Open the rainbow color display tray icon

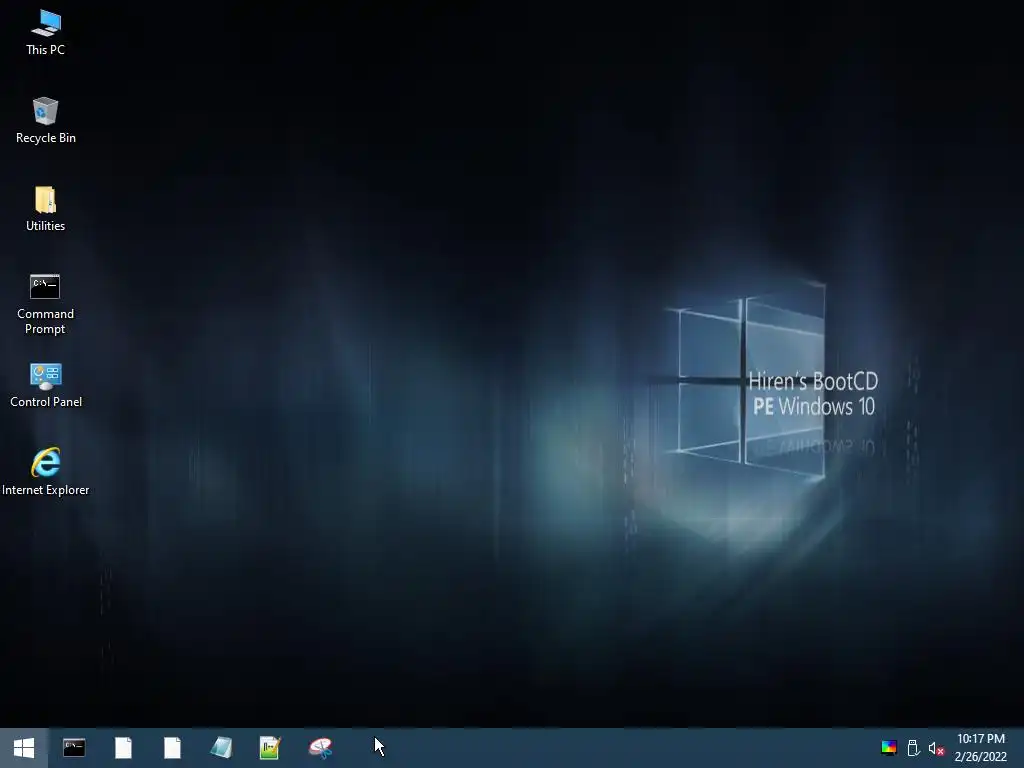pyautogui.click(x=889, y=748)
